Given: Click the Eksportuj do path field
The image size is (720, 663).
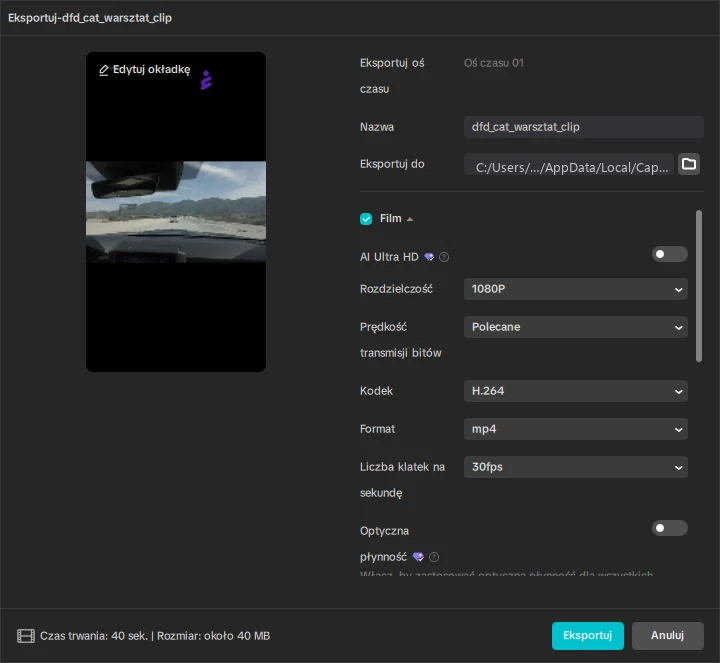Looking at the screenshot, I should pyautogui.click(x=568, y=164).
